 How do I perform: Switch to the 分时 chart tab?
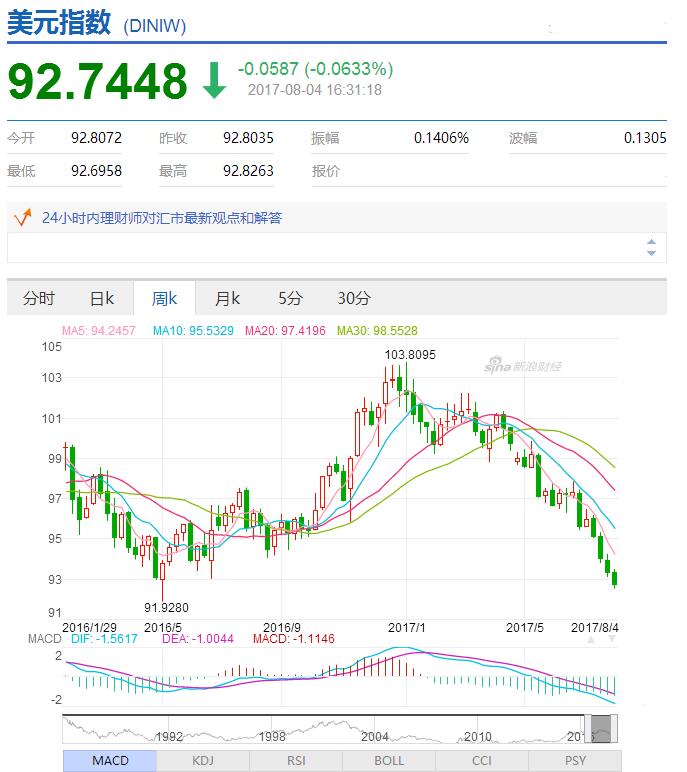pyautogui.click(x=39, y=298)
